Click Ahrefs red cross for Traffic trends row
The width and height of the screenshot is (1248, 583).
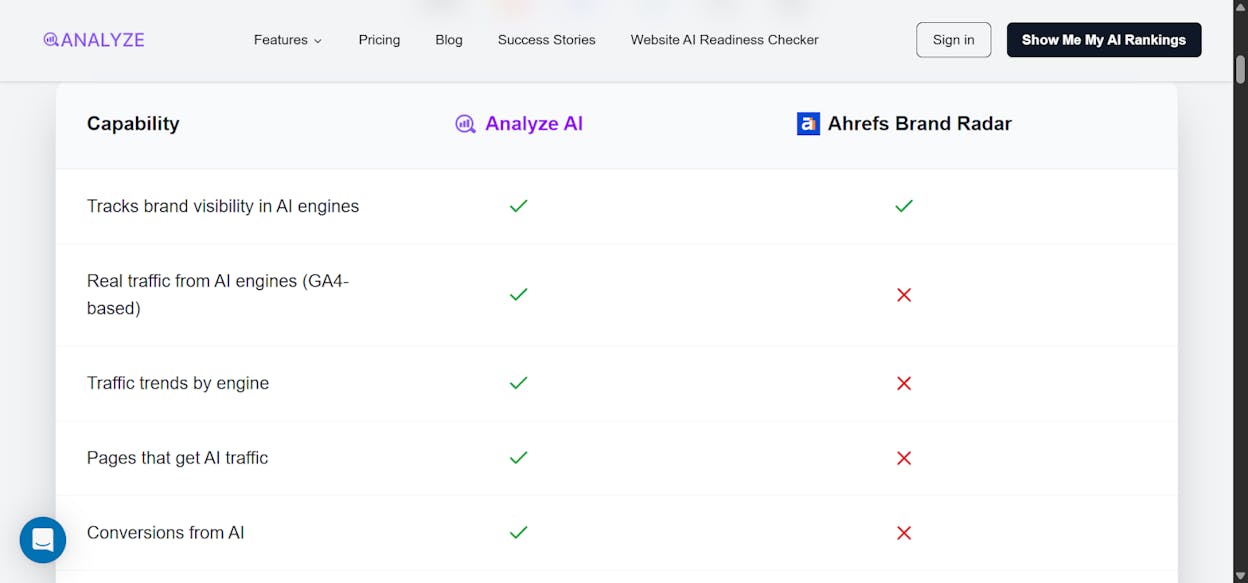904,383
